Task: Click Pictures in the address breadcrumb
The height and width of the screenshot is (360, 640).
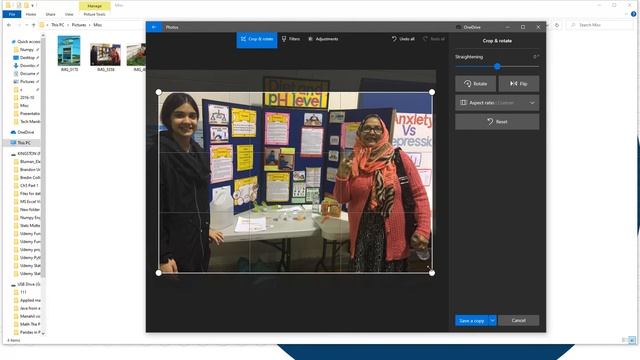Action: [79, 25]
